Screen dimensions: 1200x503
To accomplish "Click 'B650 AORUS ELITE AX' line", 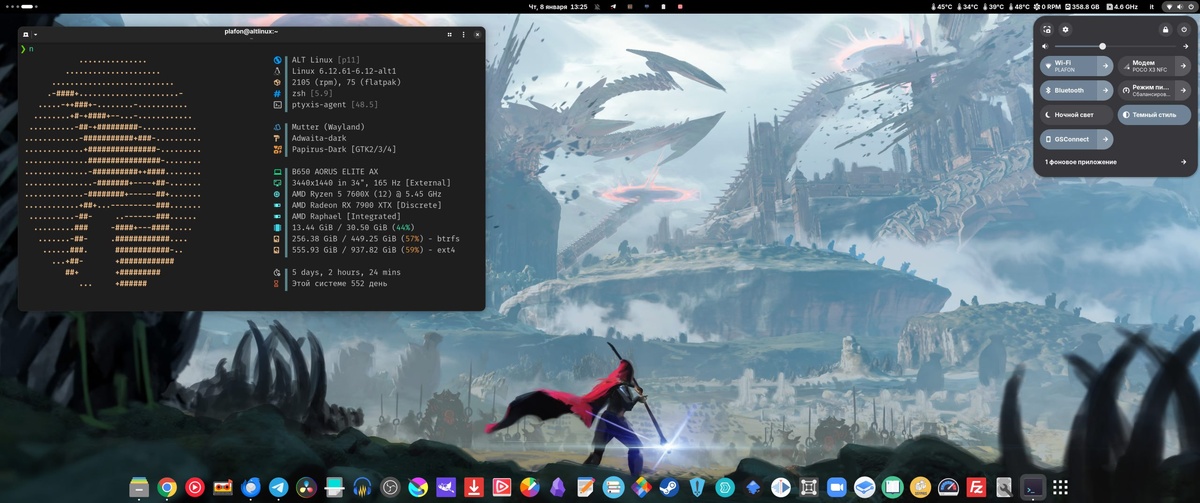I will pyautogui.click(x=335, y=172).
